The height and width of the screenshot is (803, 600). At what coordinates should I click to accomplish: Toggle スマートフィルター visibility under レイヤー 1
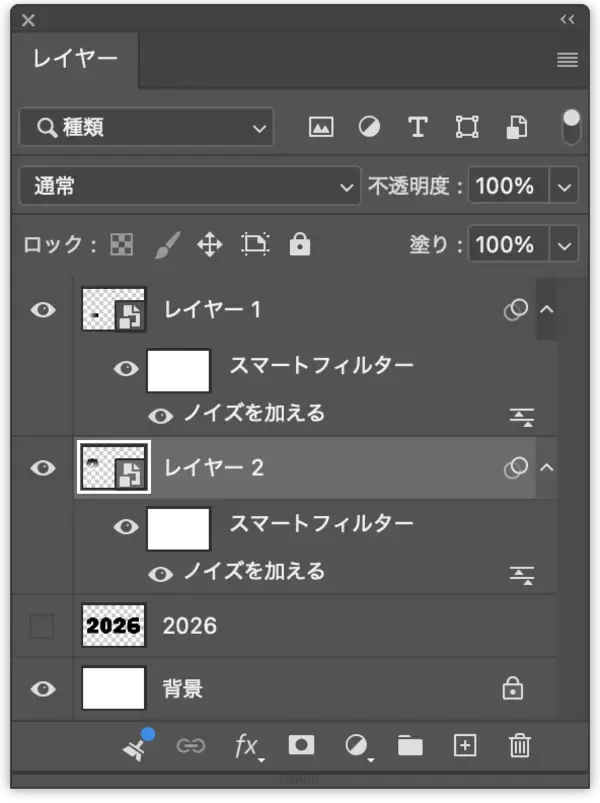[x=126, y=369]
